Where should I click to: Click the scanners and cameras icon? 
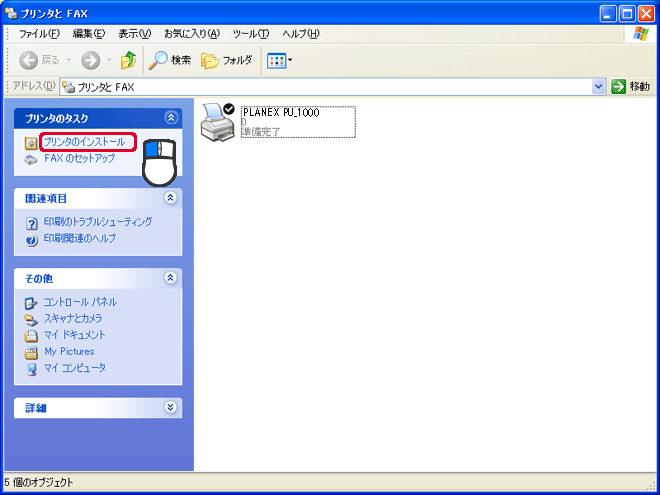pos(31,320)
